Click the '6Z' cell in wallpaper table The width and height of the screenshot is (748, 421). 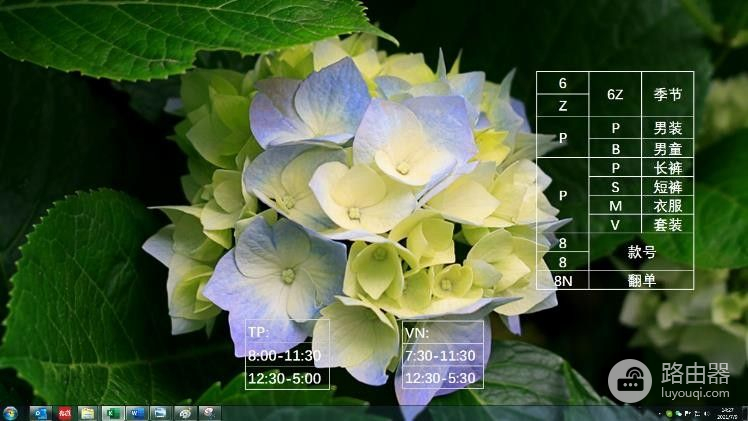615,94
